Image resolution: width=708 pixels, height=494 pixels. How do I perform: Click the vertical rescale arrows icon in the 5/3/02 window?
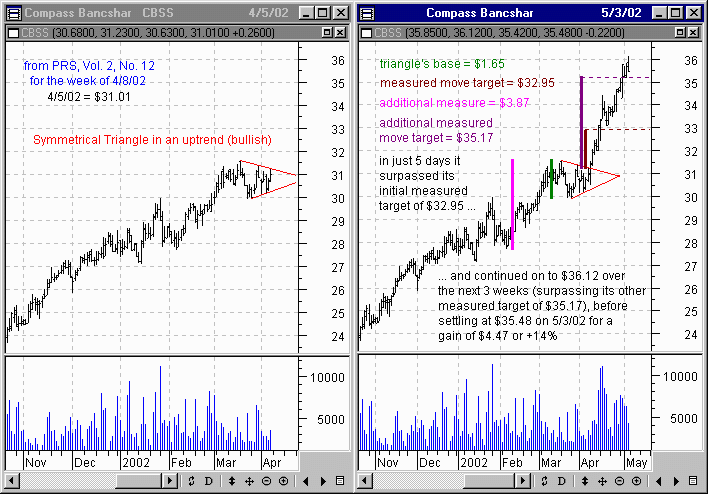585,481
